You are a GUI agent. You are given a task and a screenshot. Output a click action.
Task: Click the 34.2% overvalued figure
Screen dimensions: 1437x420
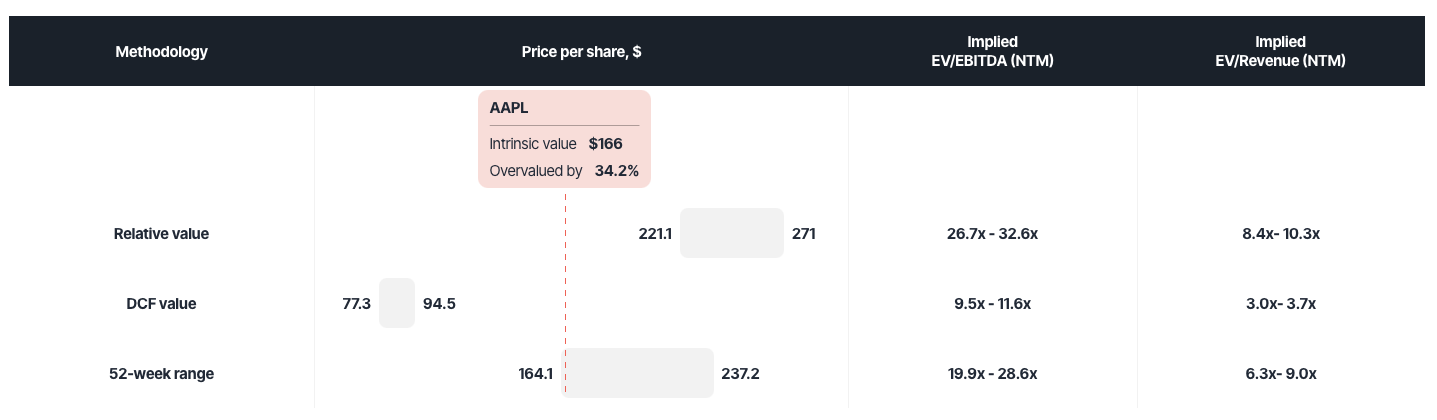pyautogui.click(x=616, y=171)
